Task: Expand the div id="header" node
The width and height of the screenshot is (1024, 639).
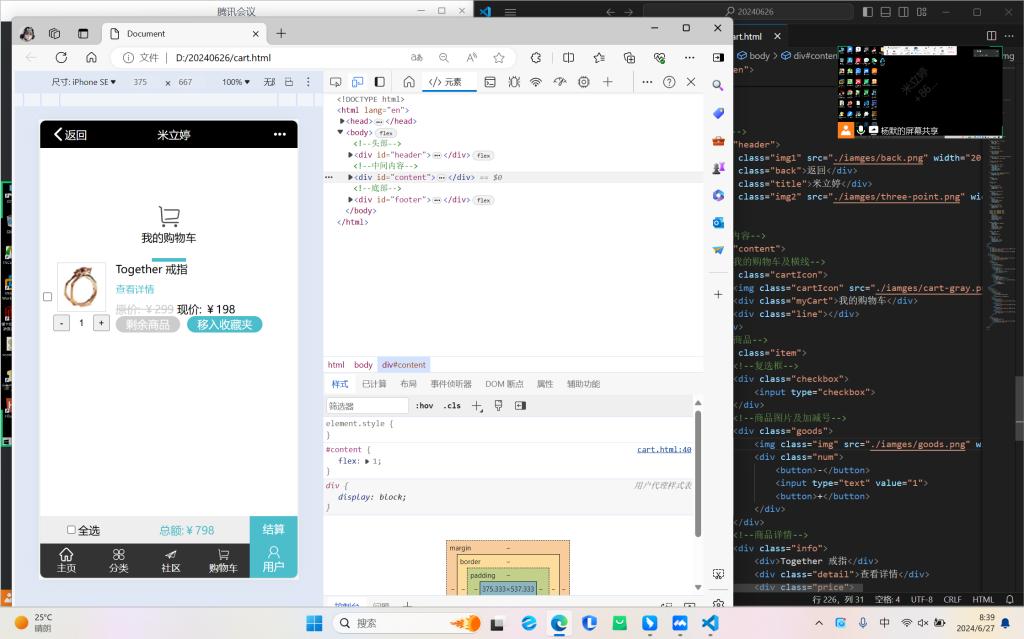Action: pyautogui.click(x=350, y=155)
